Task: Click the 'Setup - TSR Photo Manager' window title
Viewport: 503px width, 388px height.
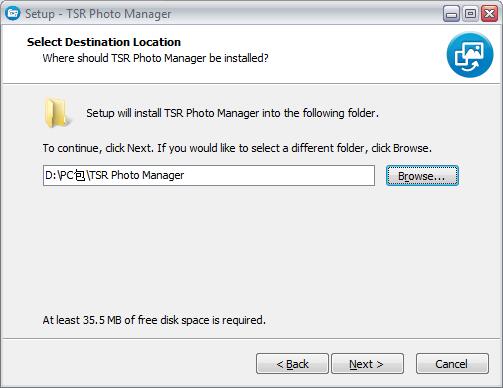Action: tap(98, 14)
